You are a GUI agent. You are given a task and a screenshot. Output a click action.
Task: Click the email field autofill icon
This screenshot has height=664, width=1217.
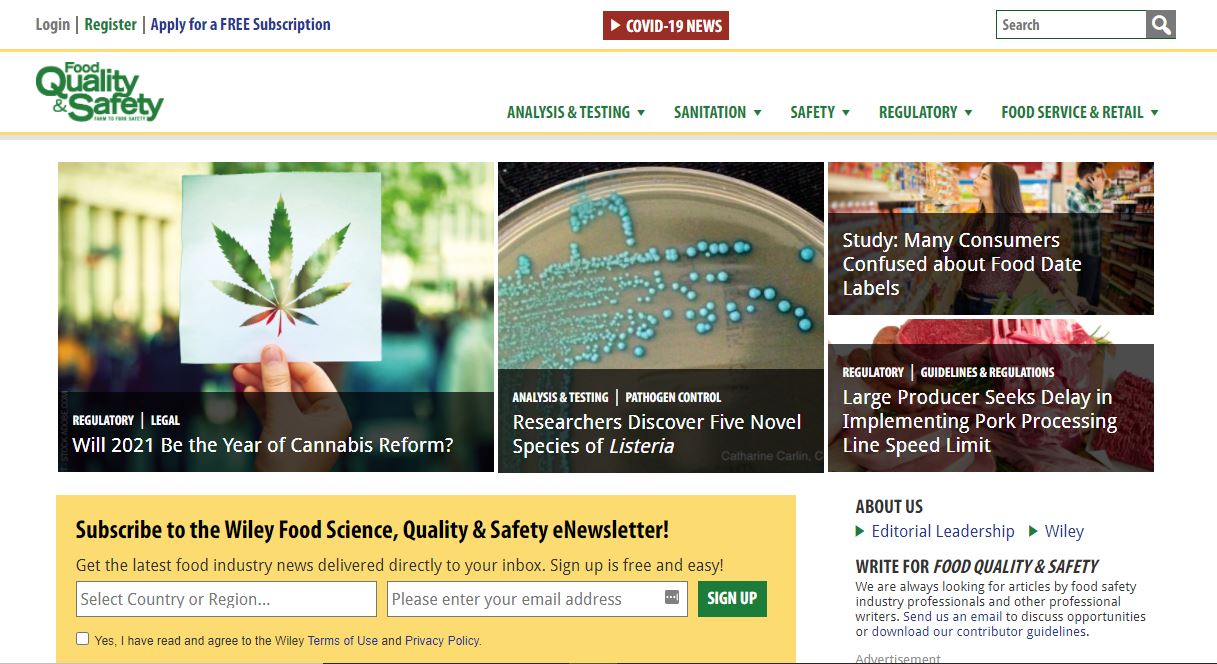(x=671, y=598)
